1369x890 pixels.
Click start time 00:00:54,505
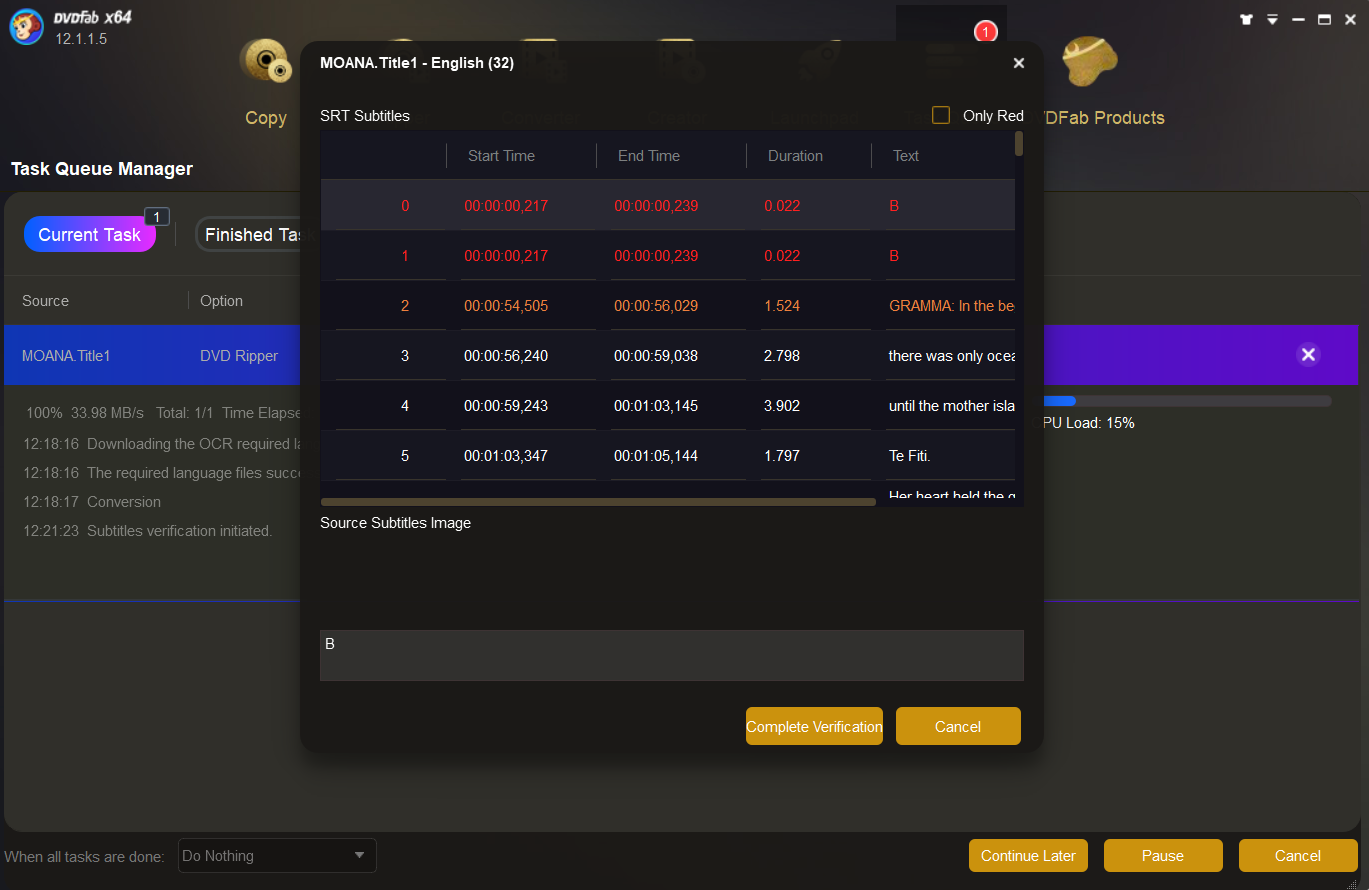[506, 306]
